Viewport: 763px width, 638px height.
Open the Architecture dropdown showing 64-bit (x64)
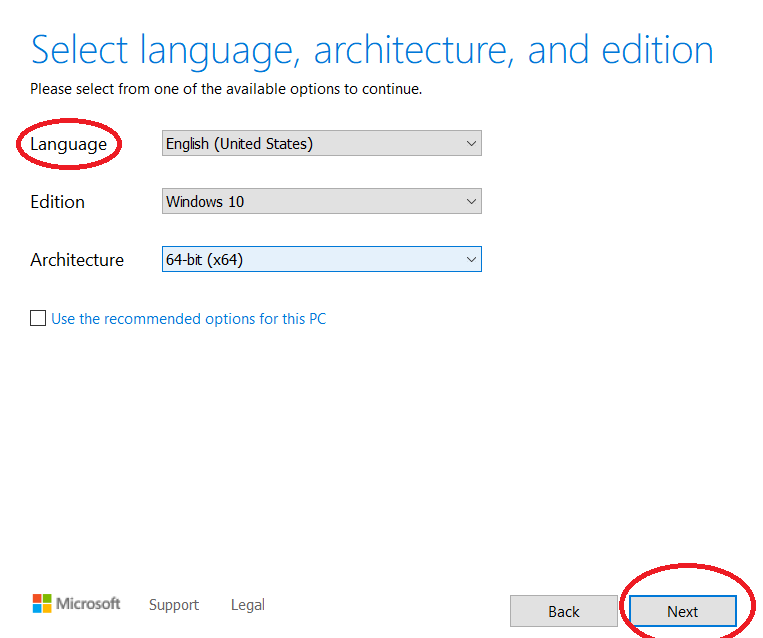point(310,260)
